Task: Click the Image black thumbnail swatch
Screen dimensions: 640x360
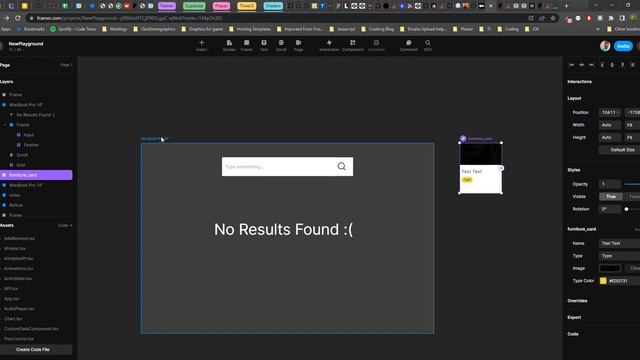Action: (610, 268)
